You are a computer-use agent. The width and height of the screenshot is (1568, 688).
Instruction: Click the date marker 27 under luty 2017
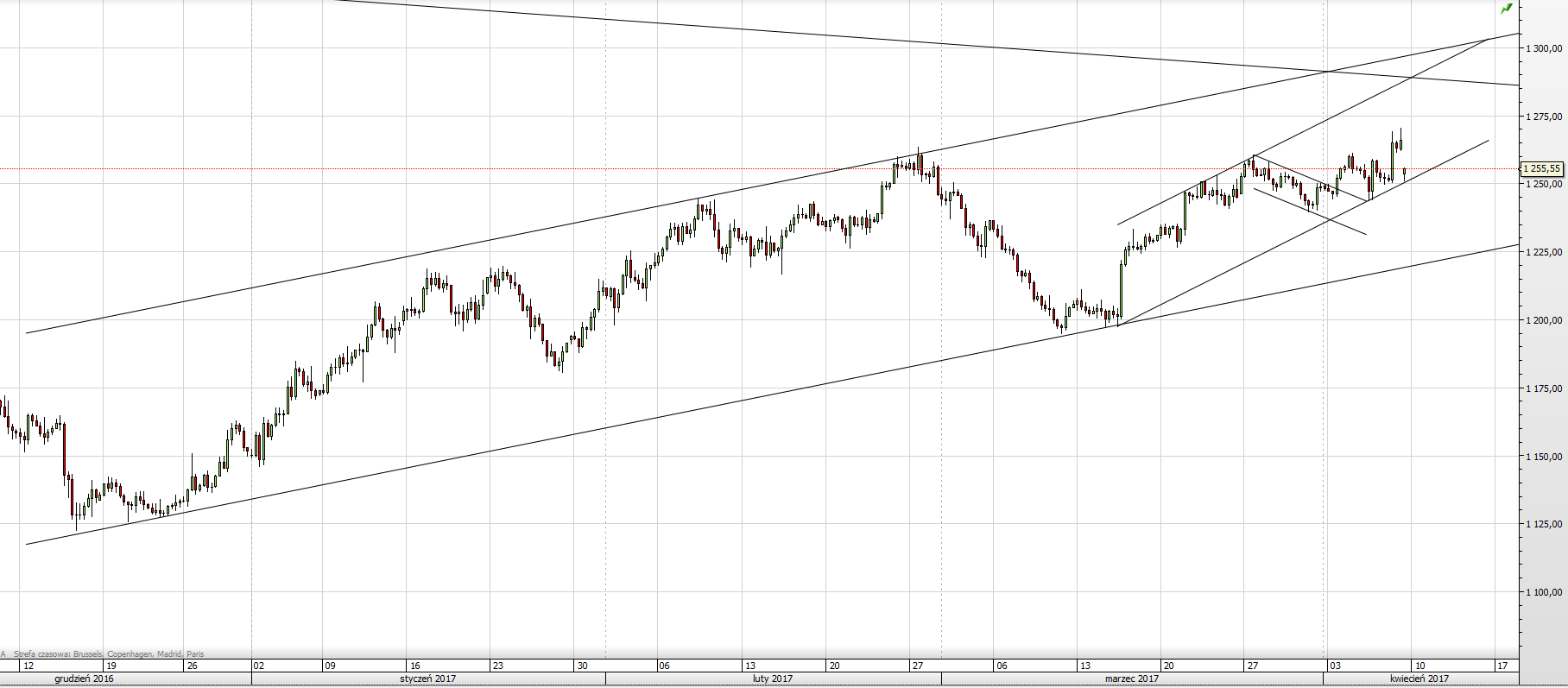pos(918,666)
